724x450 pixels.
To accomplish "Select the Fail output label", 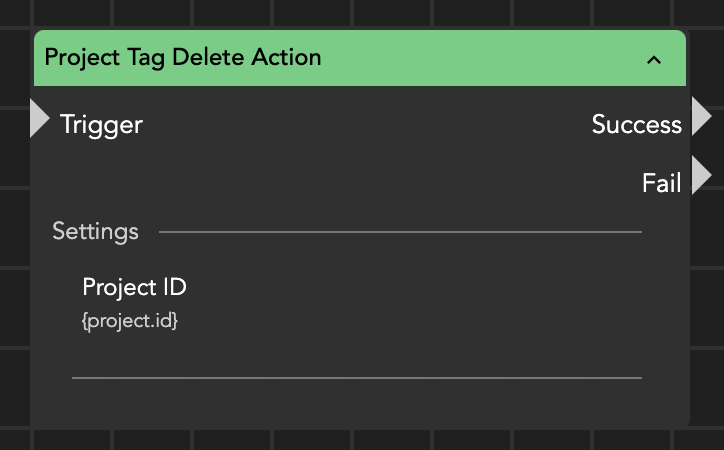I will point(661,184).
